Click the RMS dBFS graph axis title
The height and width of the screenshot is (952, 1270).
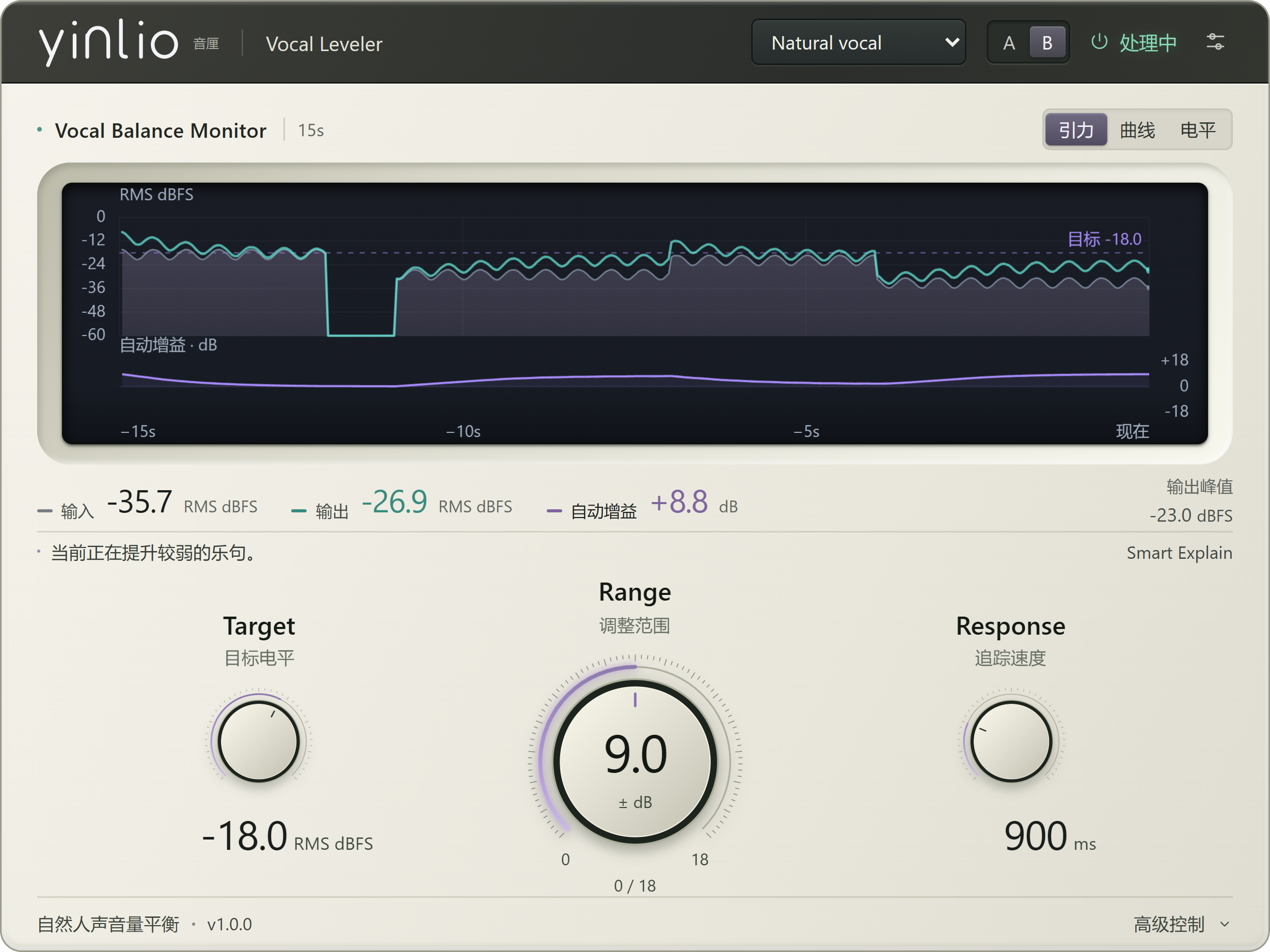(156, 195)
